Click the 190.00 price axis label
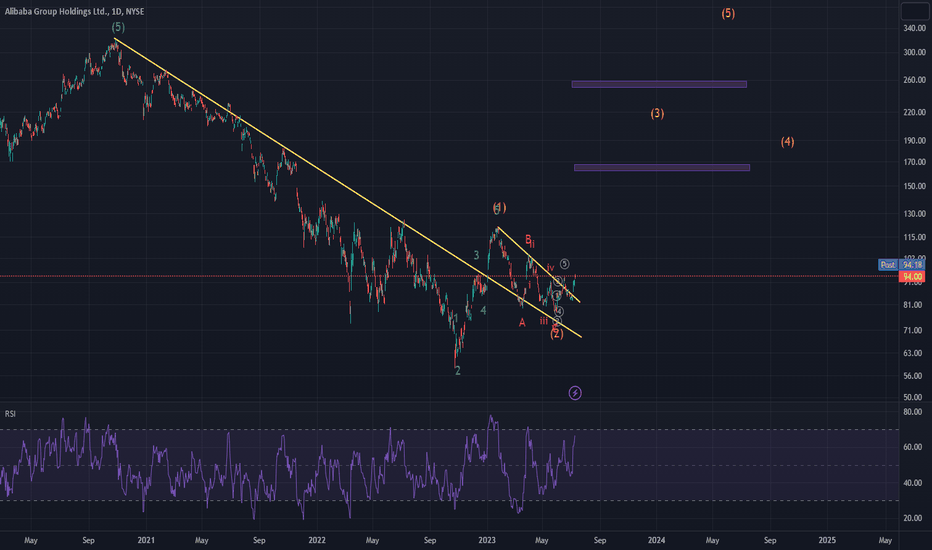 (914, 140)
